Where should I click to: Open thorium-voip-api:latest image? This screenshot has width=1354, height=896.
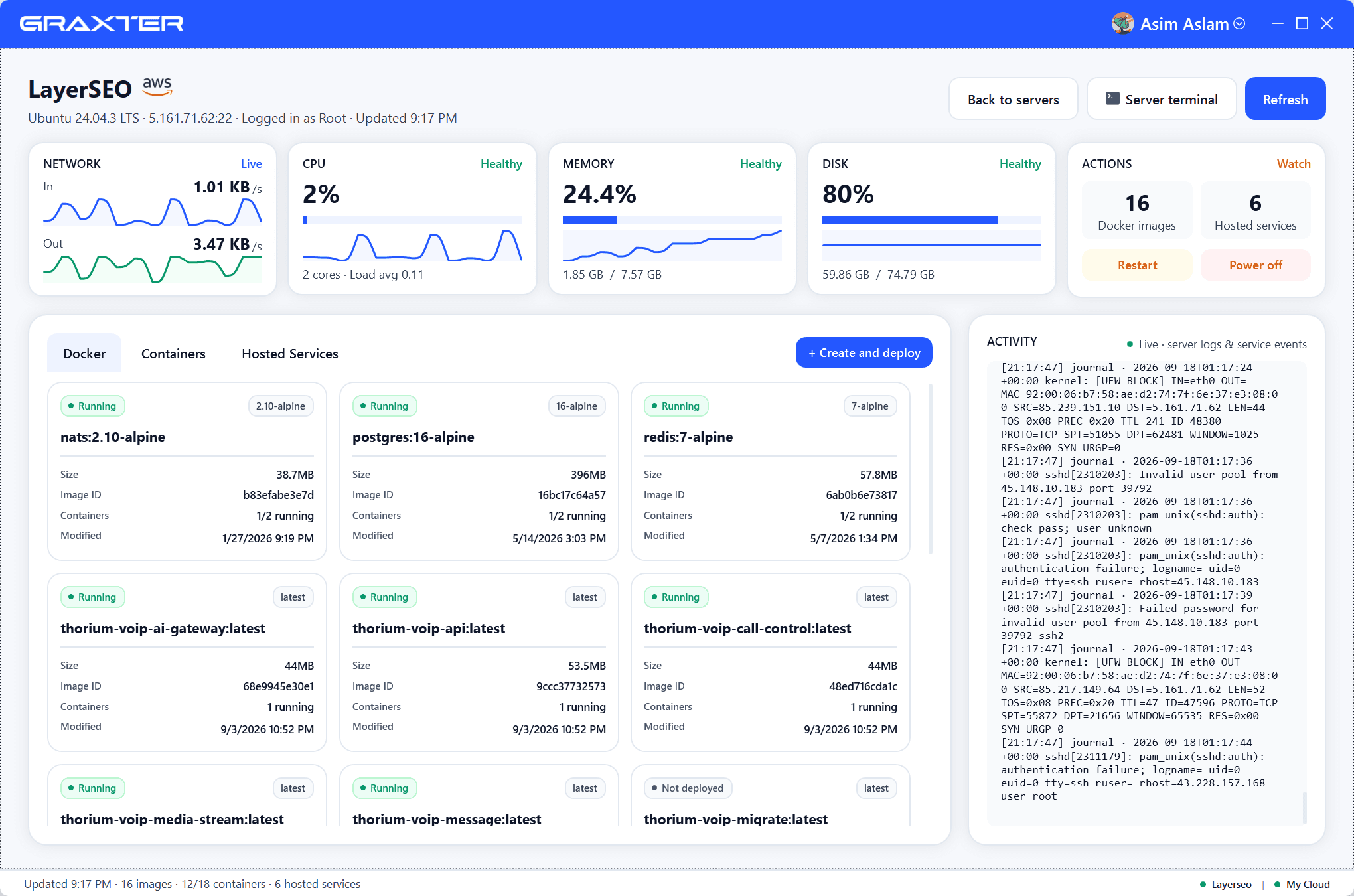(x=479, y=662)
